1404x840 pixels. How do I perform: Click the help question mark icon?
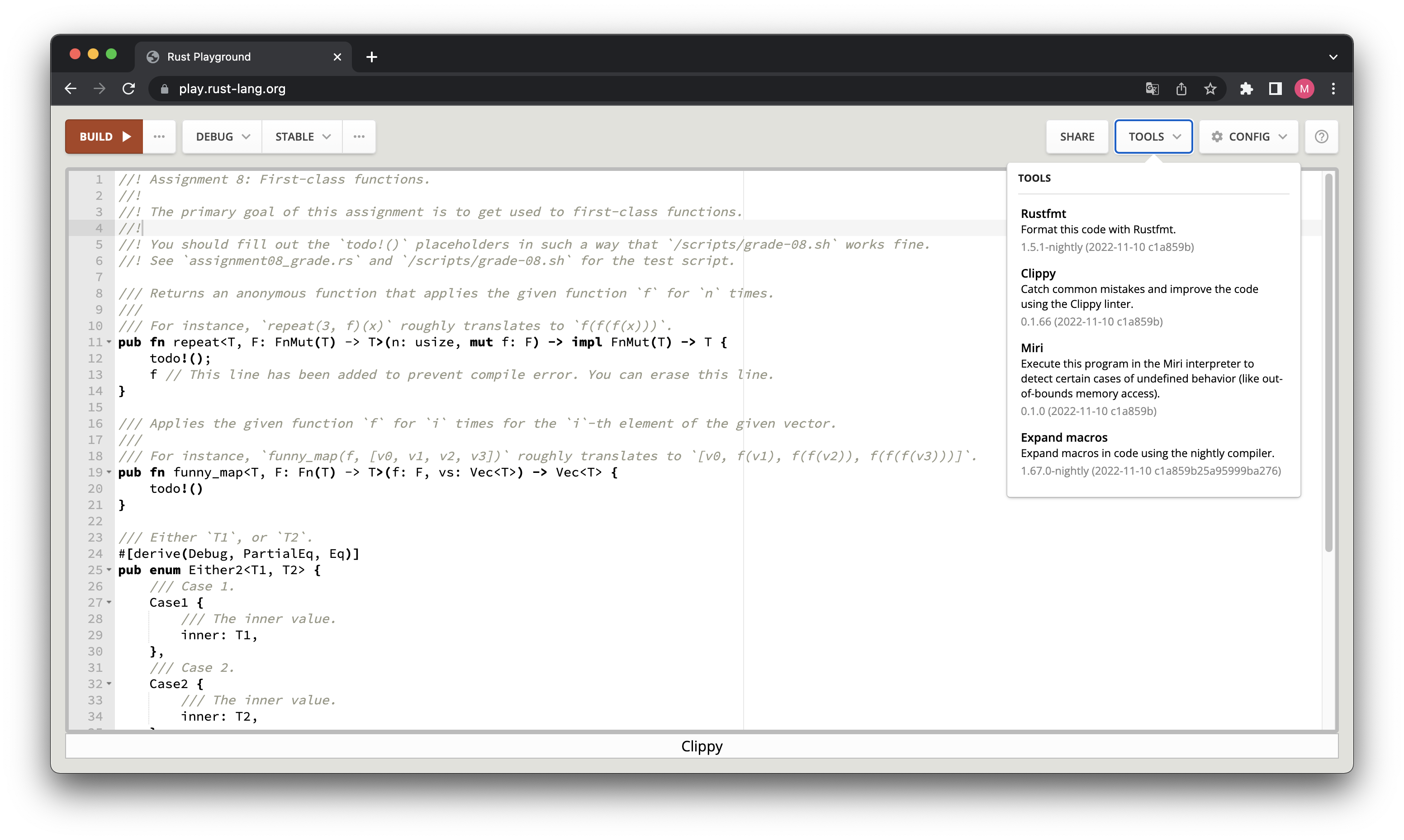1321,136
